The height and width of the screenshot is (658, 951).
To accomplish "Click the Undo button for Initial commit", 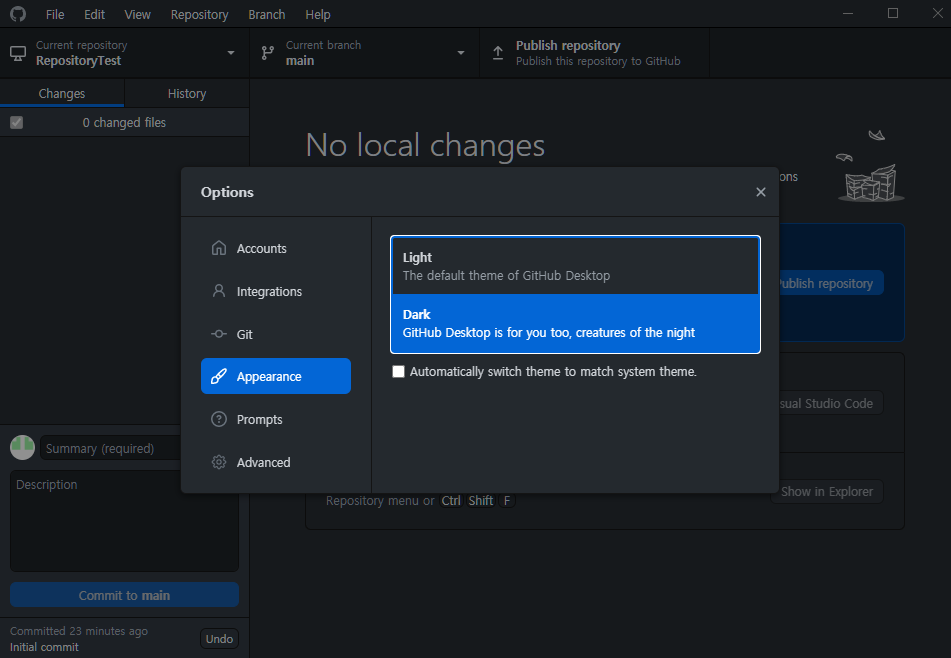I will pos(219,639).
